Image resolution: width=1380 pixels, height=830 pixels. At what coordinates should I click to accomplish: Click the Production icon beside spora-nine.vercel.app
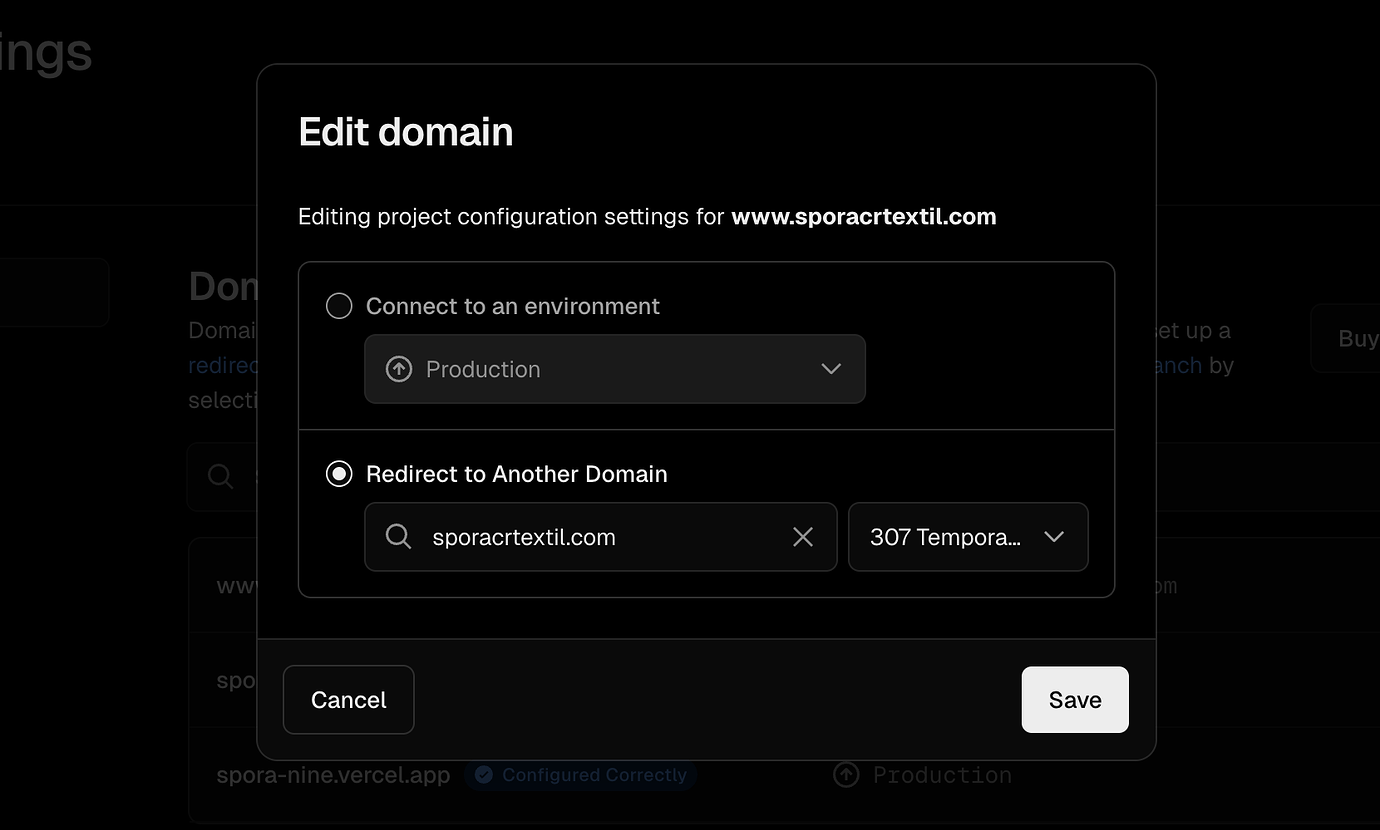pos(845,774)
